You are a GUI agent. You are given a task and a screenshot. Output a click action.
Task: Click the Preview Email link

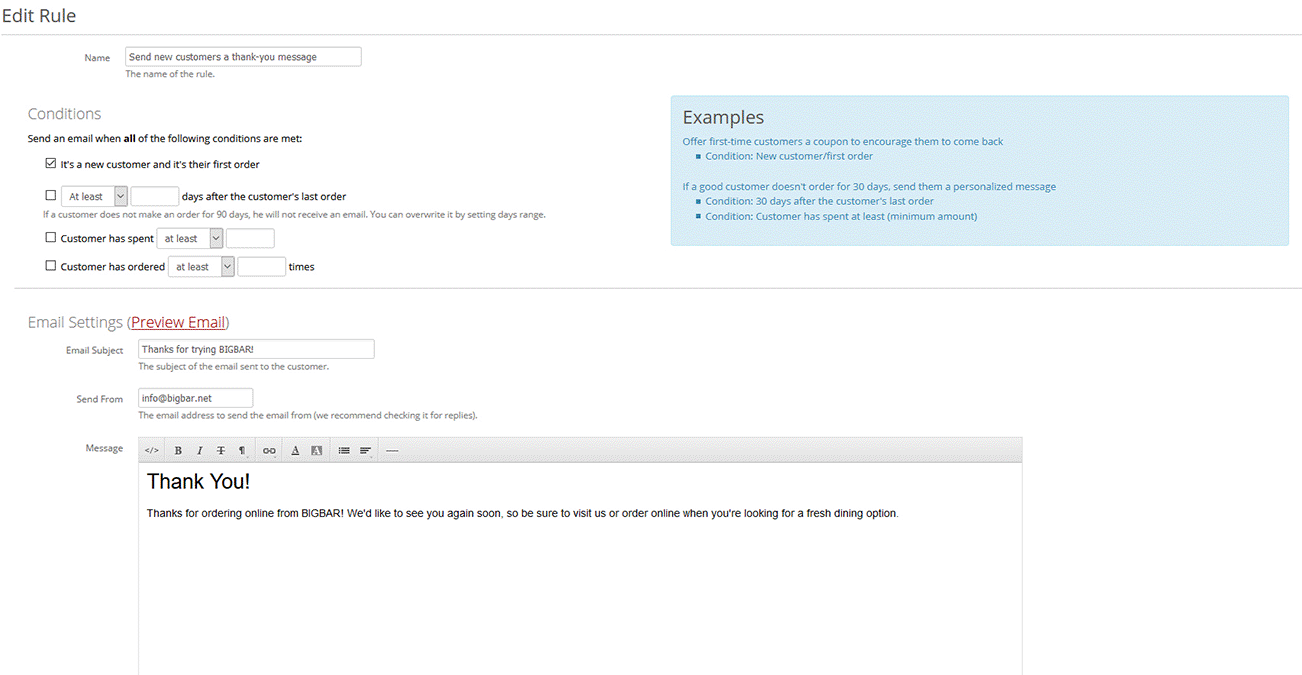[x=178, y=322]
